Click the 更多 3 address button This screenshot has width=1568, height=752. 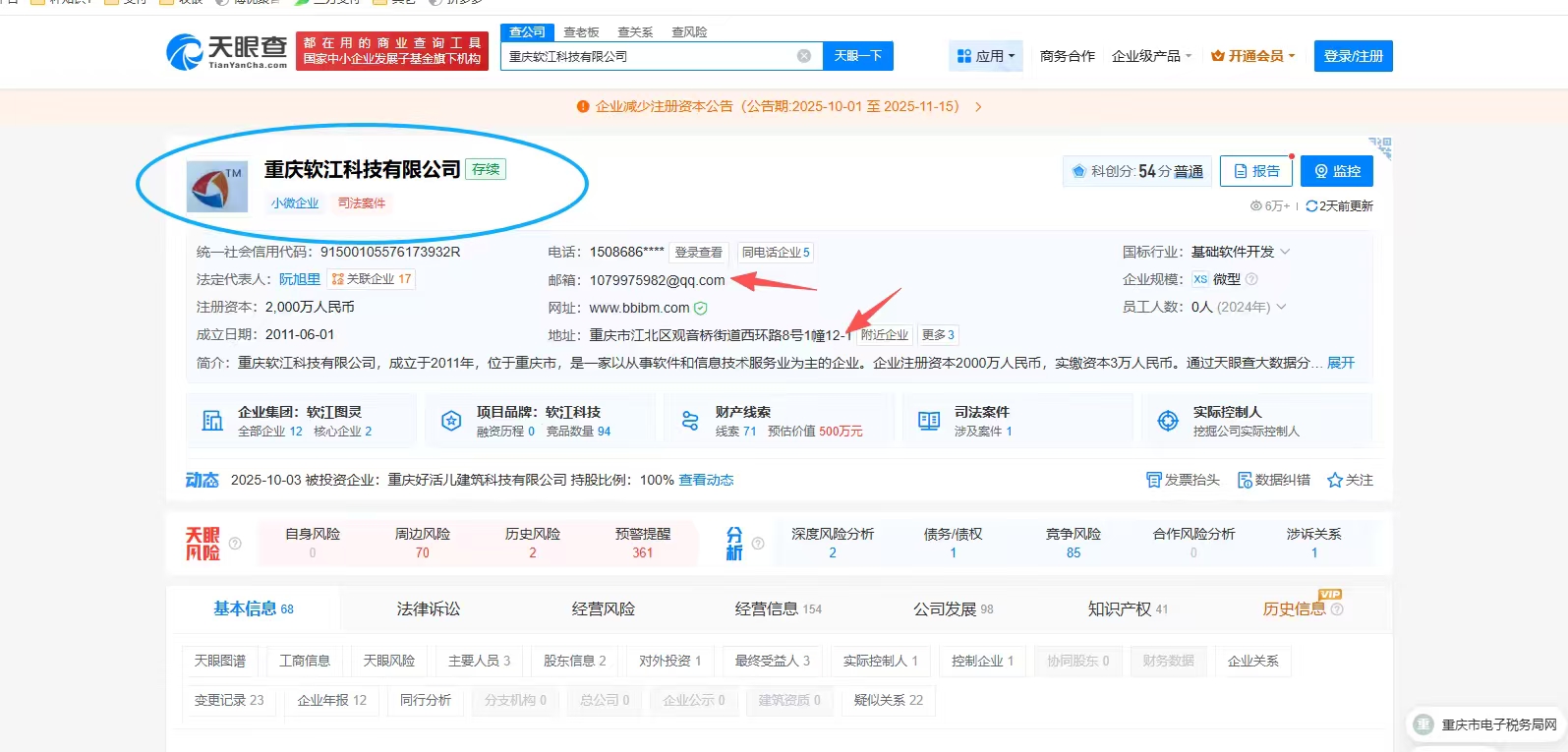tap(938, 335)
